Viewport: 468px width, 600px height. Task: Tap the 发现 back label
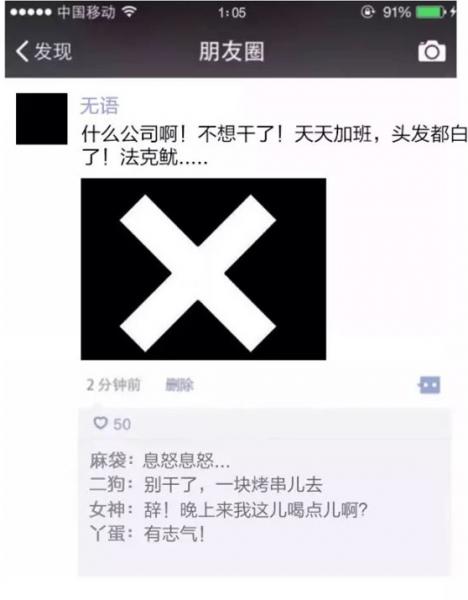tap(53, 51)
